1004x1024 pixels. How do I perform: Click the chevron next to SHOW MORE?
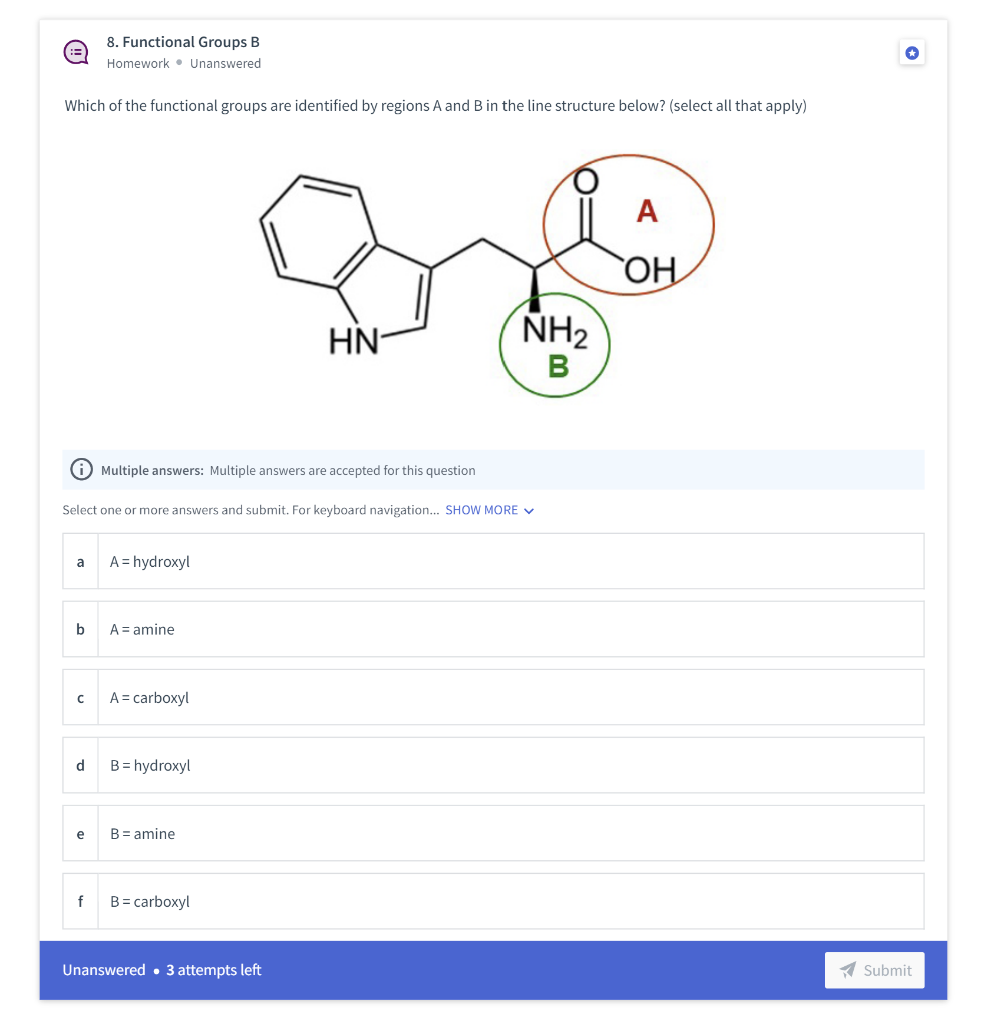[x=529, y=511]
